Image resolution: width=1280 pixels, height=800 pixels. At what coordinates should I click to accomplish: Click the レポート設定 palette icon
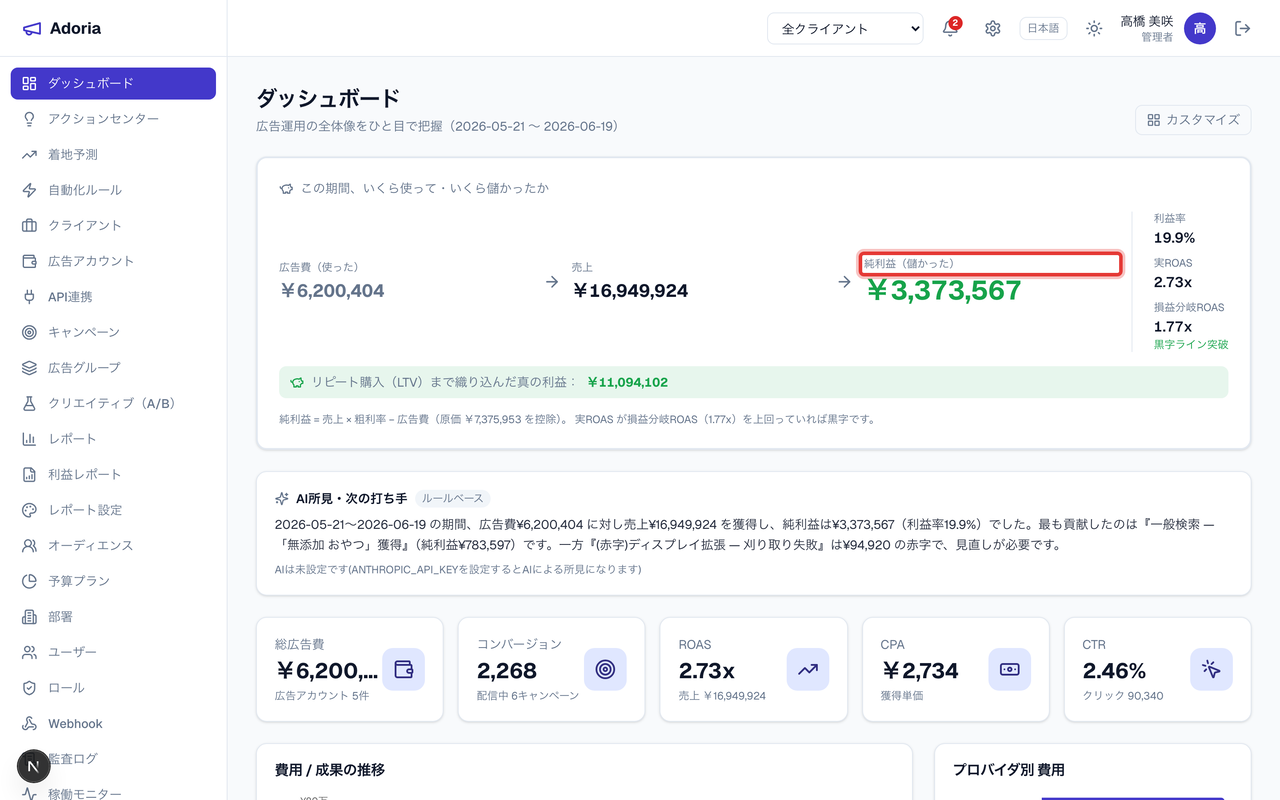point(29,510)
